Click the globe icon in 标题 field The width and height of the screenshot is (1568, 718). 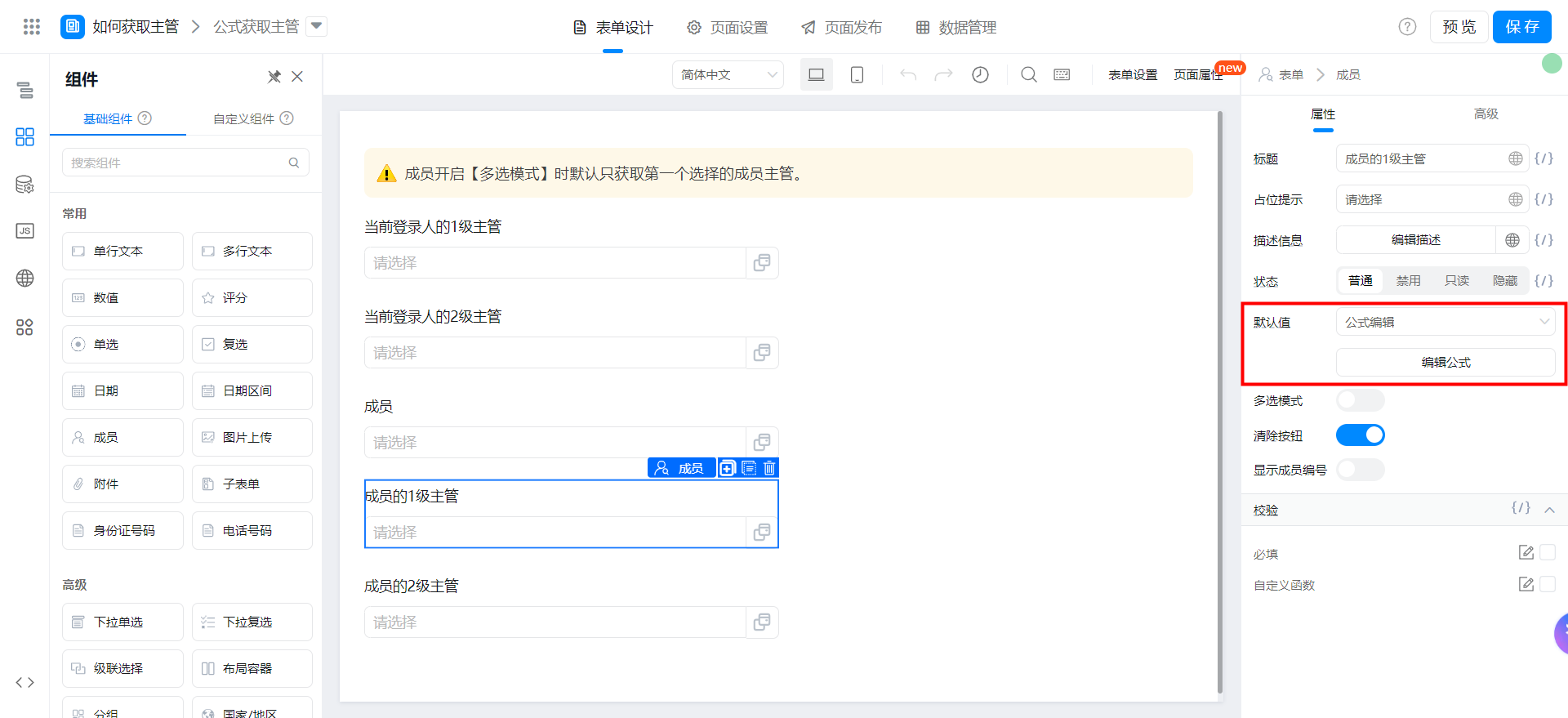coord(1515,158)
